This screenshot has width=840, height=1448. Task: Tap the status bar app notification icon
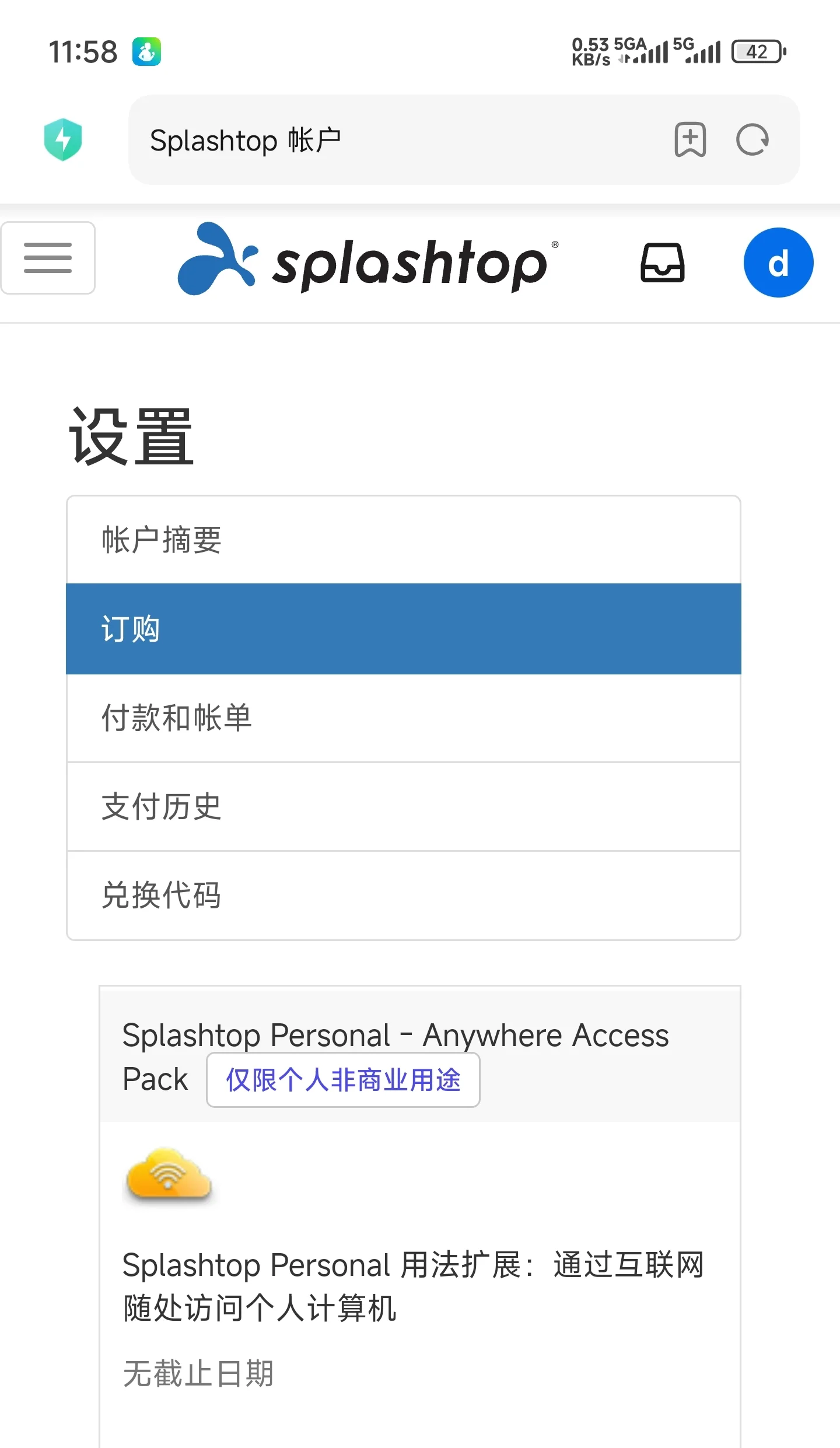tap(146, 52)
